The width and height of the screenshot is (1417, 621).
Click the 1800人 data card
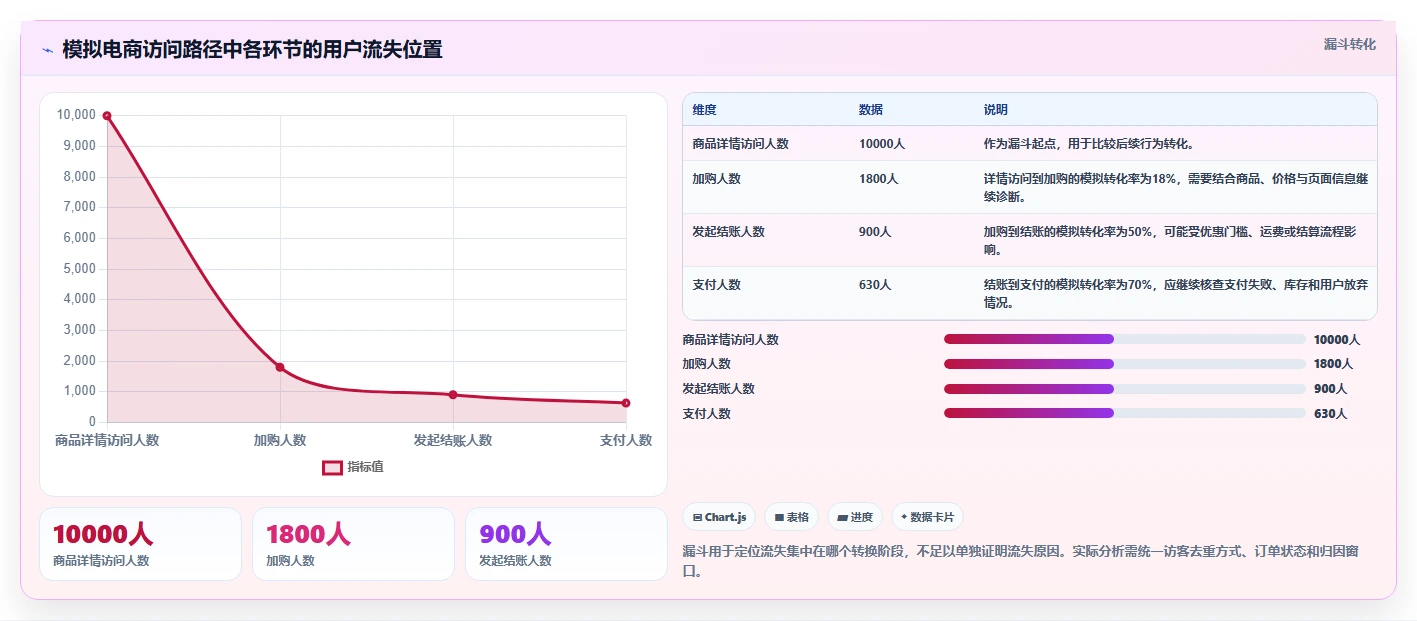coord(353,544)
